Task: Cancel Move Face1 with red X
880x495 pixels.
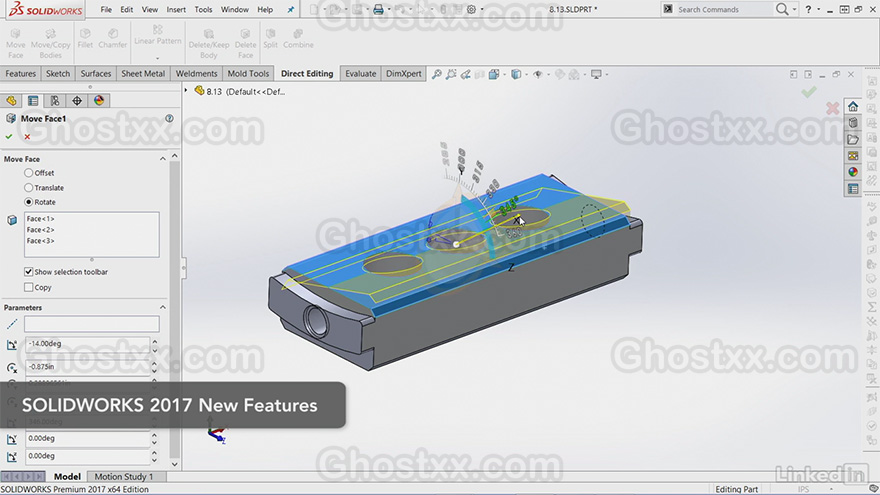Action: (x=27, y=136)
